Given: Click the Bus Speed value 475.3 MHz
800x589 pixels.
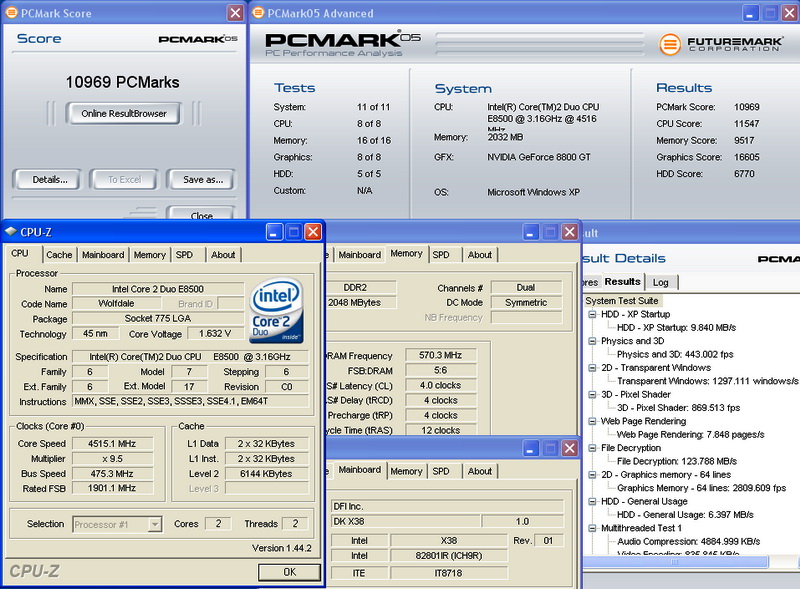Looking at the screenshot, I should click(112, 474).
